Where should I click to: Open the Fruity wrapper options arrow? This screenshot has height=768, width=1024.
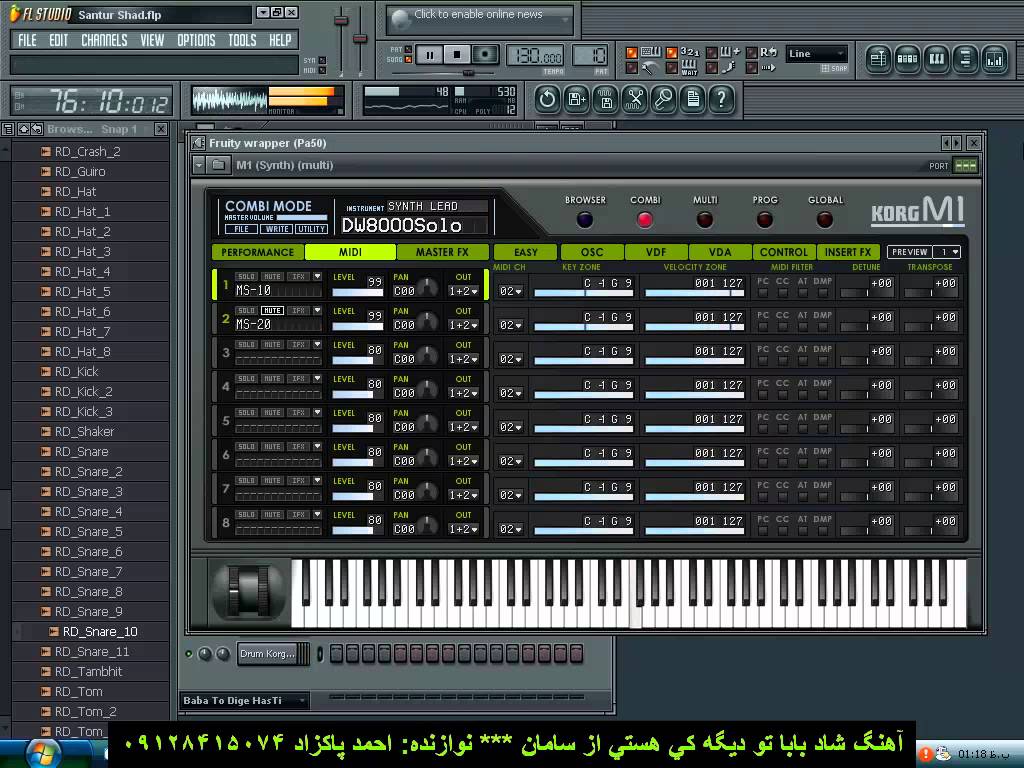pos(199,165)
